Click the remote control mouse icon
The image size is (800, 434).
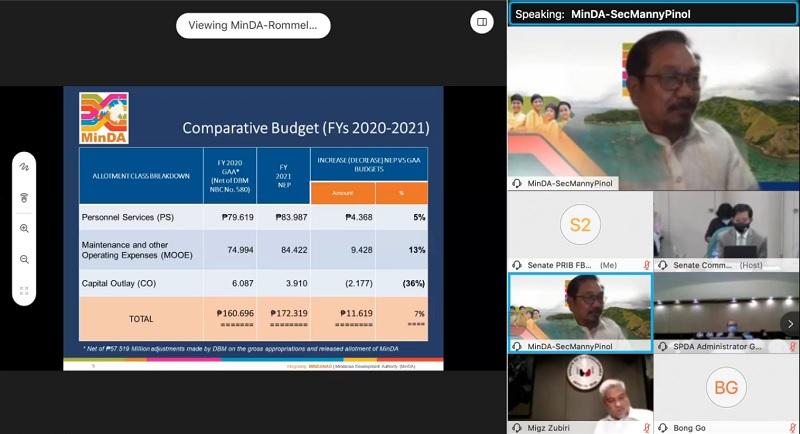pos(24,198)
